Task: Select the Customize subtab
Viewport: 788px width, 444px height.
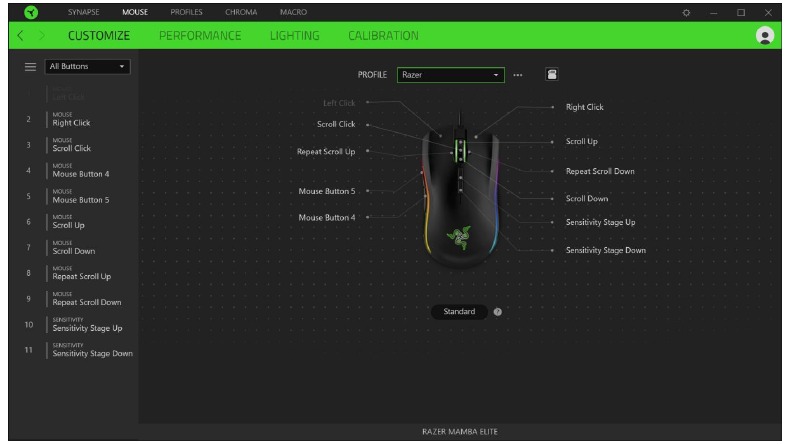Action: point(99,36)
